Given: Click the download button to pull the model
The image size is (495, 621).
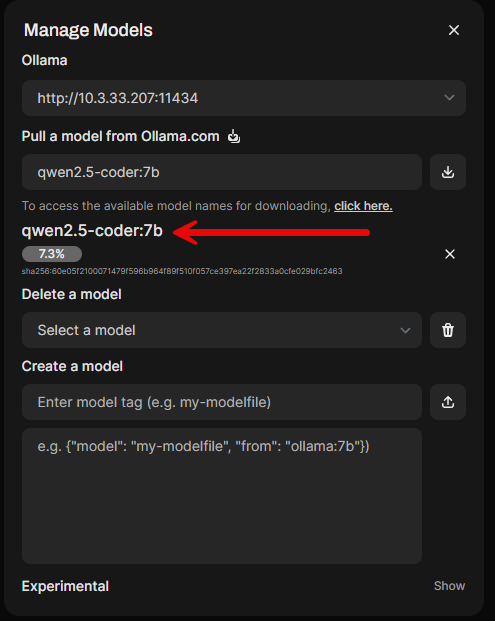Looking at the screenshot, I should (x=447, y=172).
